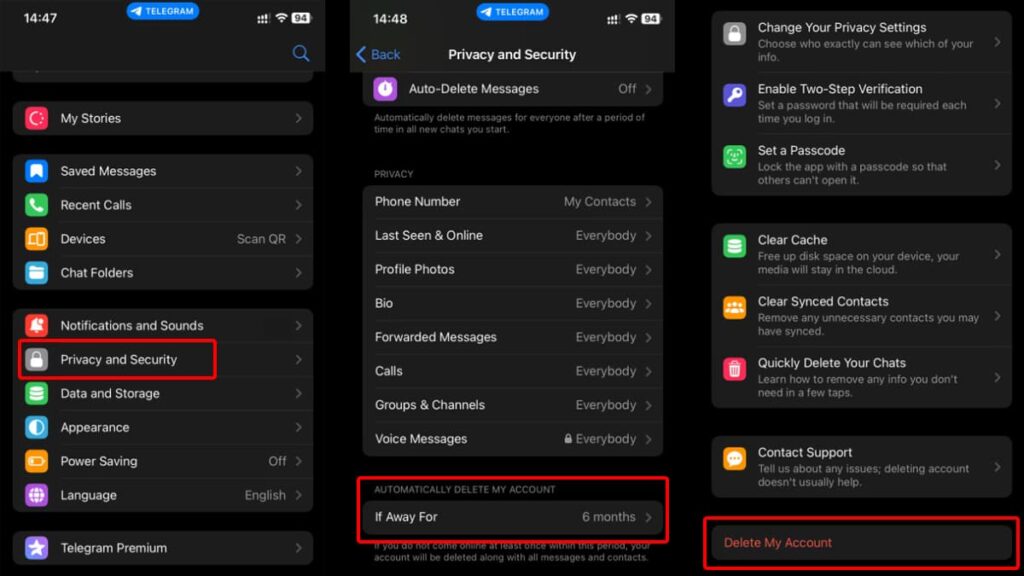
Task: Tap the Quickly Delete Your Chats trash icon
Action: pos(735,370)
